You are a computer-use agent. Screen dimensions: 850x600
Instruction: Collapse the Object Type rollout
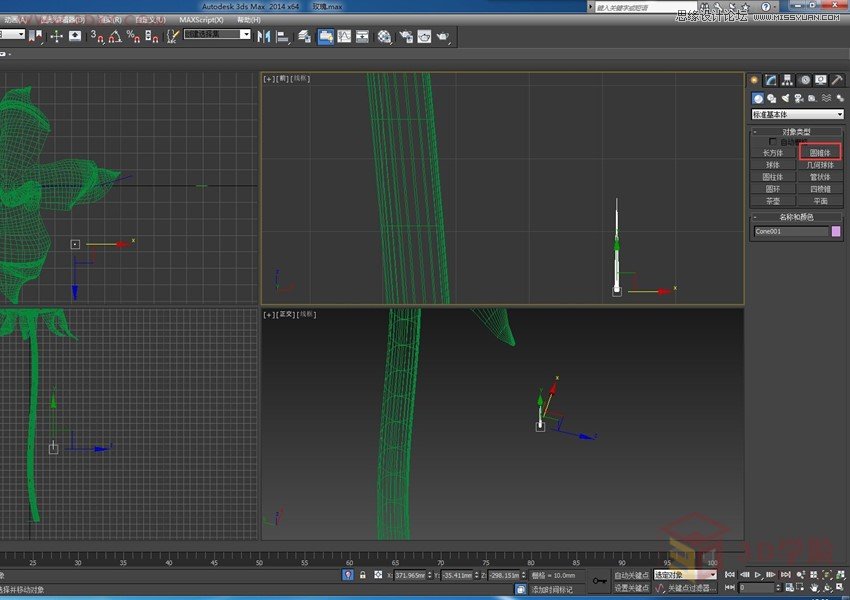(x=796, y=132)
